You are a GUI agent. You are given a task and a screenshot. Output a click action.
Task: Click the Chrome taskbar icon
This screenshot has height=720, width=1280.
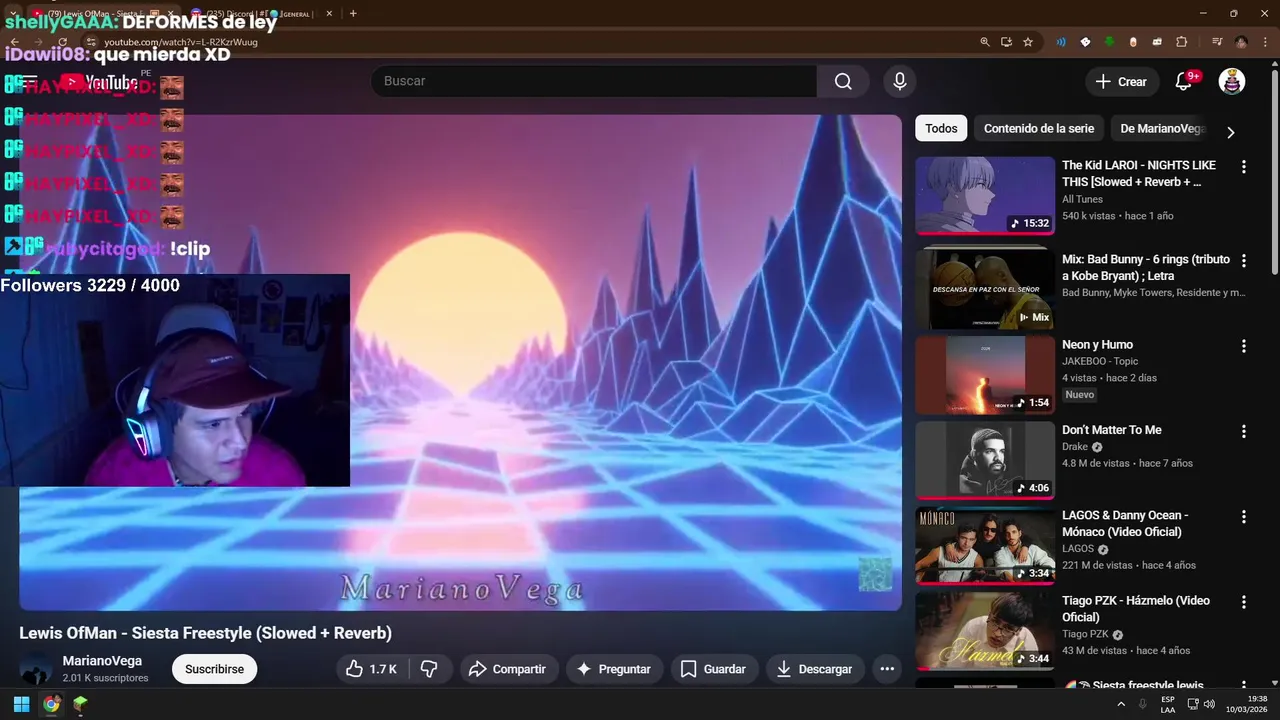(x=51, y=704)
